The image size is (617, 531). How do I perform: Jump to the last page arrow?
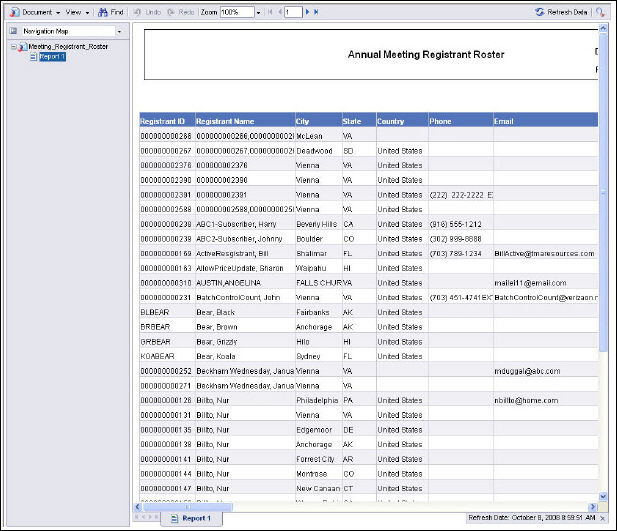pyautogui.click(x=317, y=12)
